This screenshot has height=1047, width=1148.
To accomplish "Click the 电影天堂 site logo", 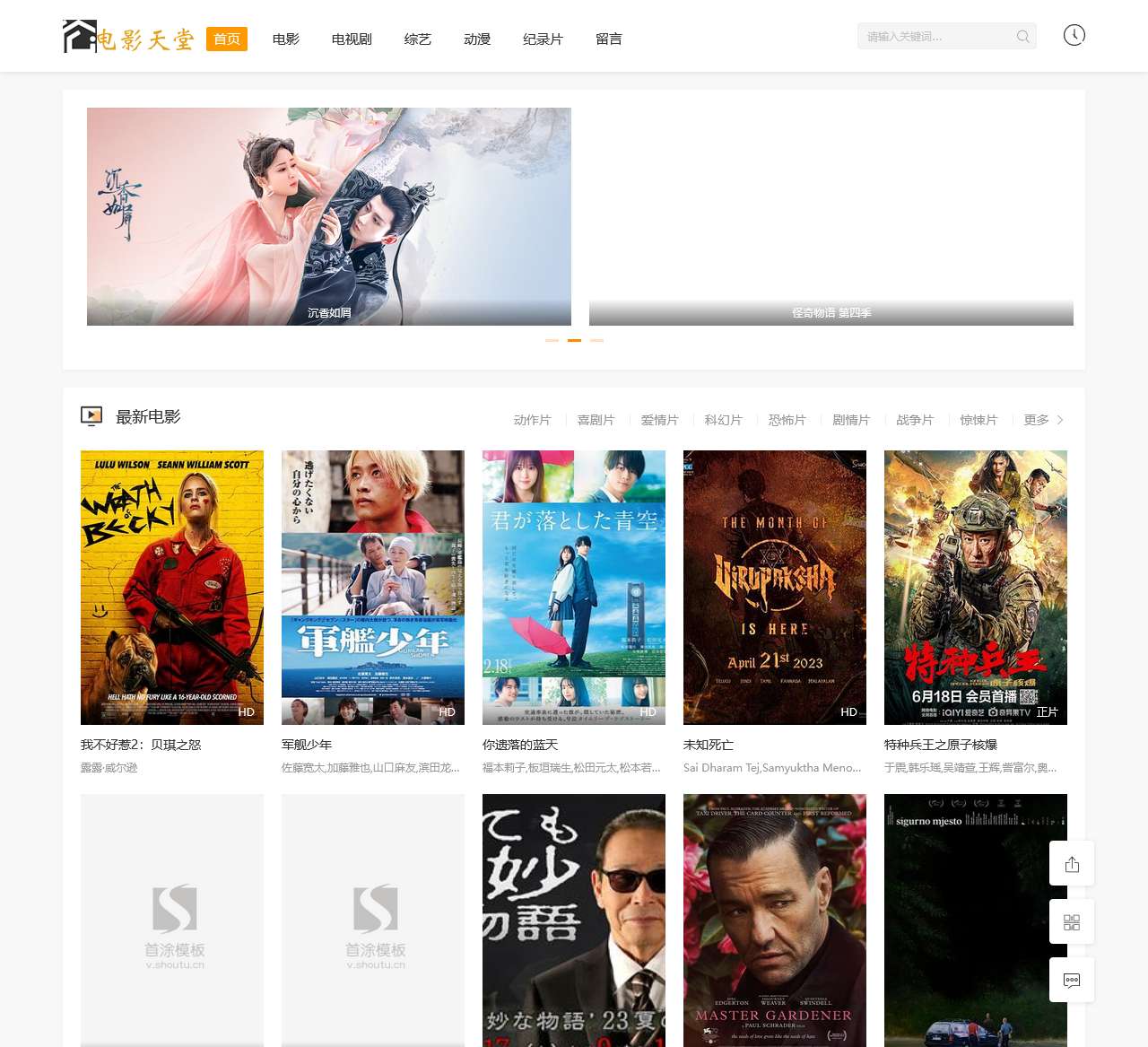I will tap(128, 37).
